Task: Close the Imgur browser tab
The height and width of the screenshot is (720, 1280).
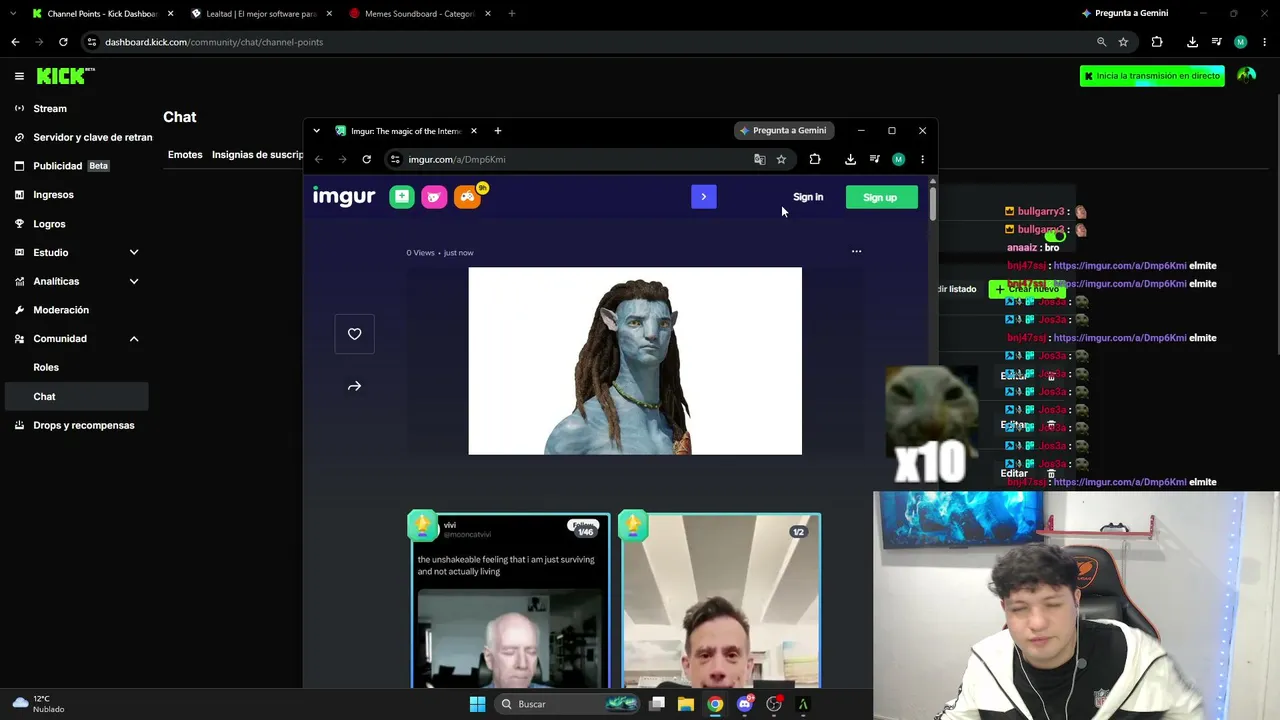Action: [474, 131]
